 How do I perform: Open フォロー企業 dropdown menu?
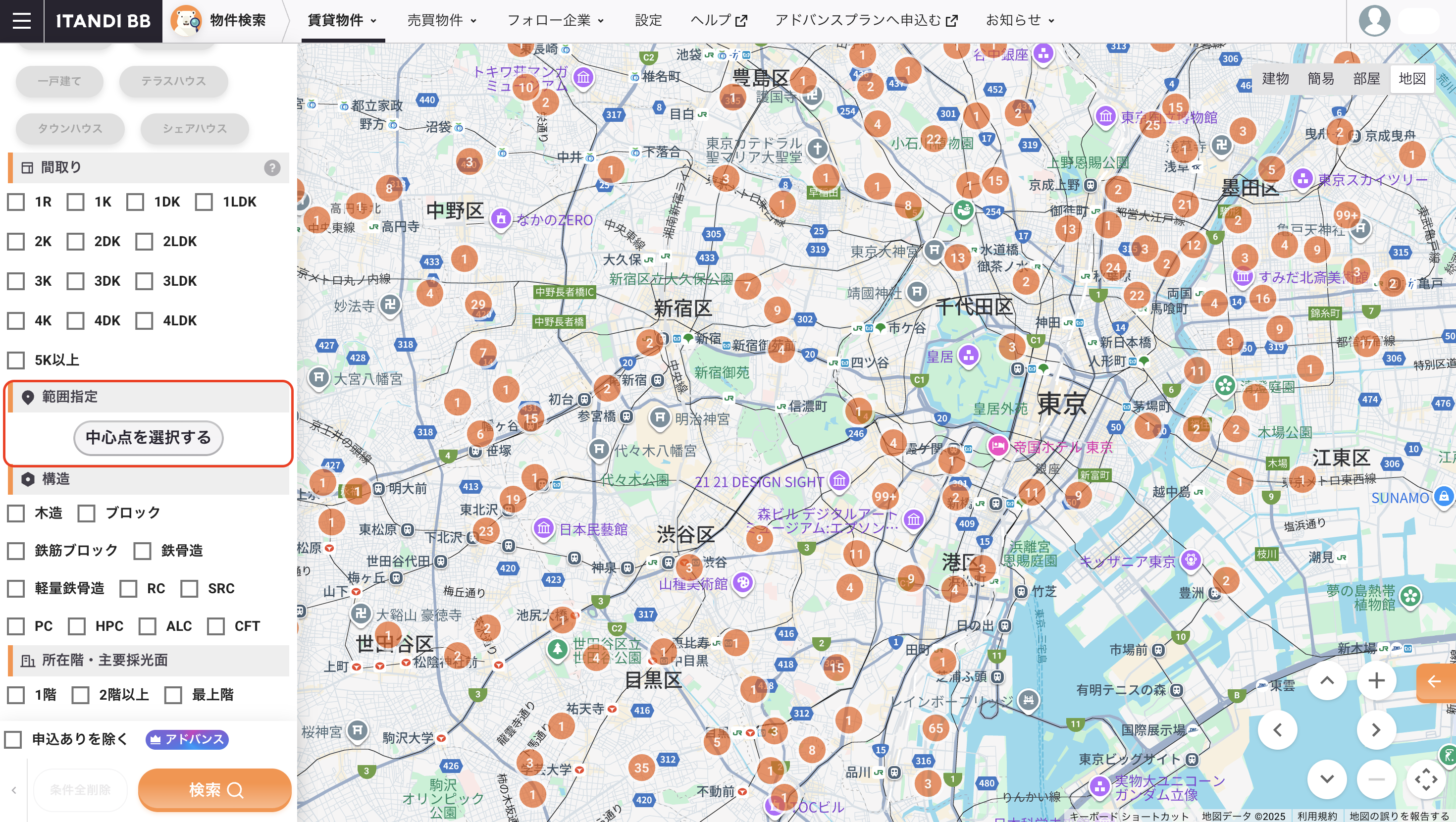click(556, 21)
